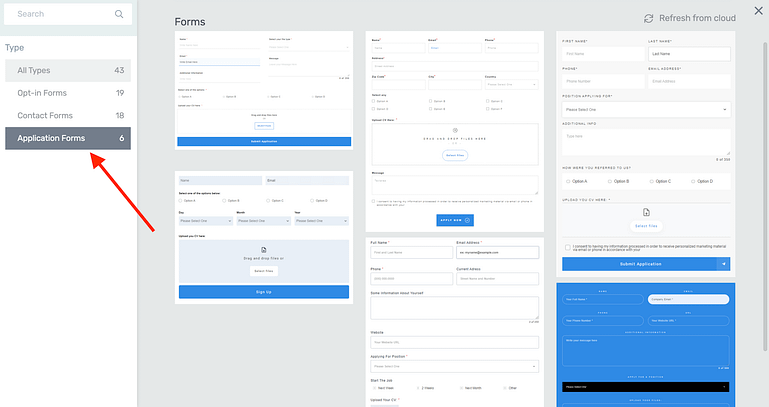Viewport: 769px width, 407px height.
Task: Close the forms library panel
Action: pos(757,11)
